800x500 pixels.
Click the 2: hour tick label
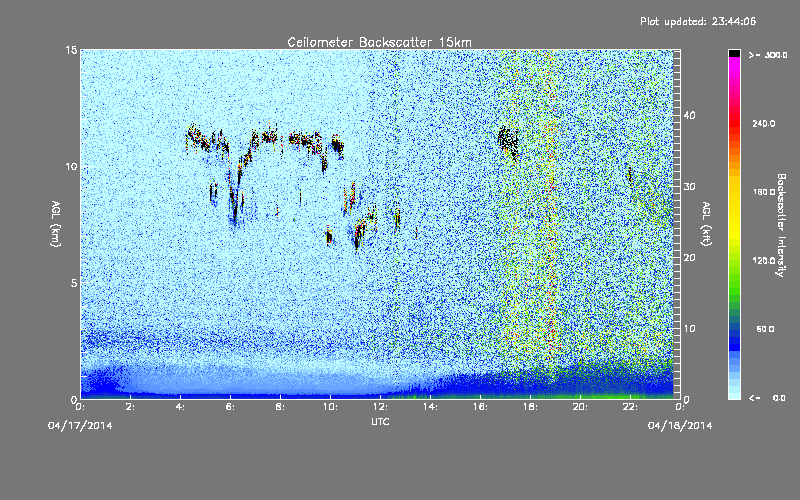(x=130, y=407)
